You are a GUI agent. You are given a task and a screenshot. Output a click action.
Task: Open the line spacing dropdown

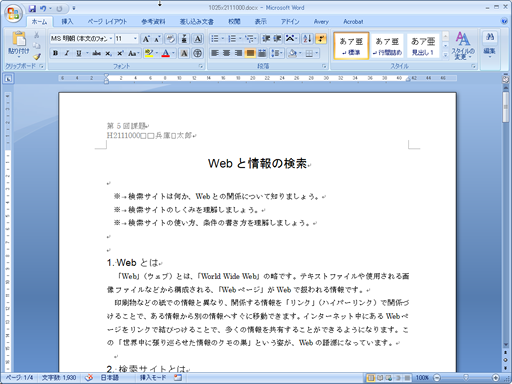(277, 53)
